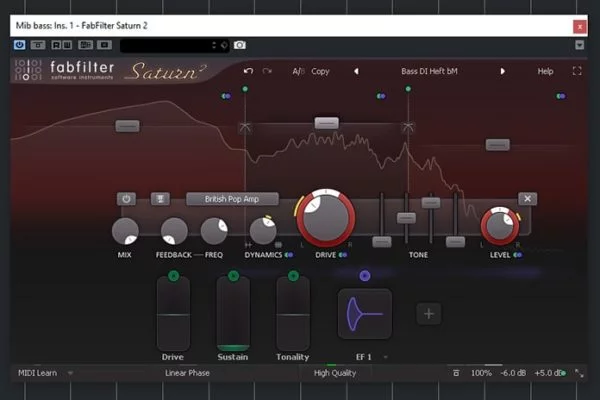Toggle the band power button

(126, 199)
